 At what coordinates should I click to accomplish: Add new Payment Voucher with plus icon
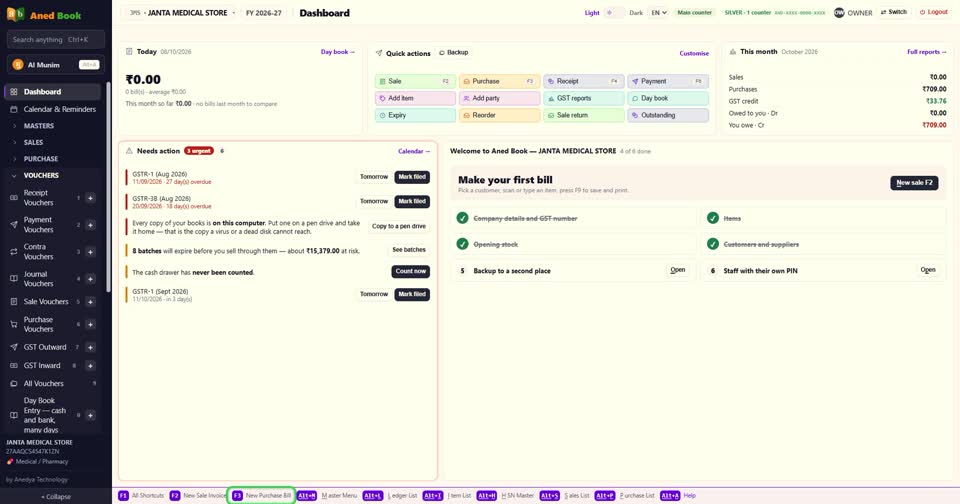tap(90, 225)
